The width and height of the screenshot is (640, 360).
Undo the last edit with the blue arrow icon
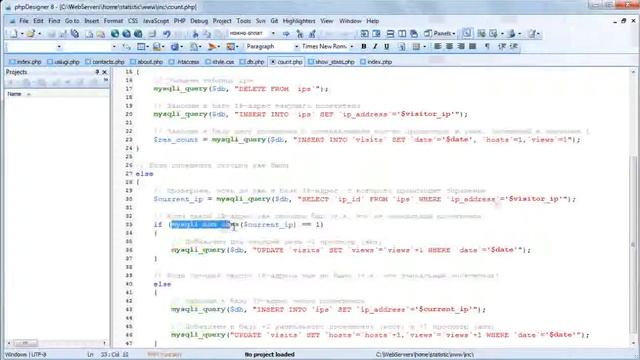pos(167,34)
